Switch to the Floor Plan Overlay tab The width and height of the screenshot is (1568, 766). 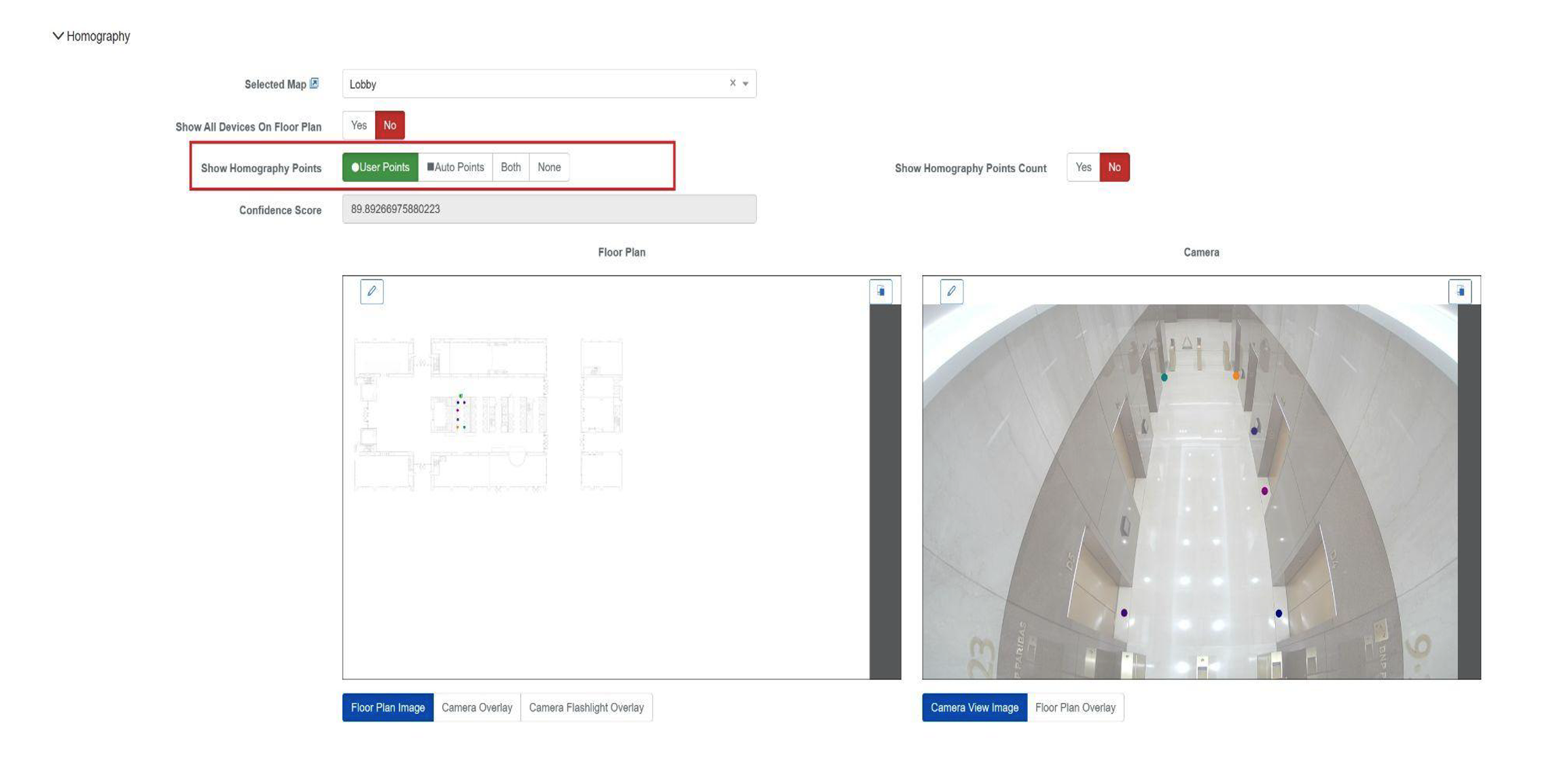1075,708
